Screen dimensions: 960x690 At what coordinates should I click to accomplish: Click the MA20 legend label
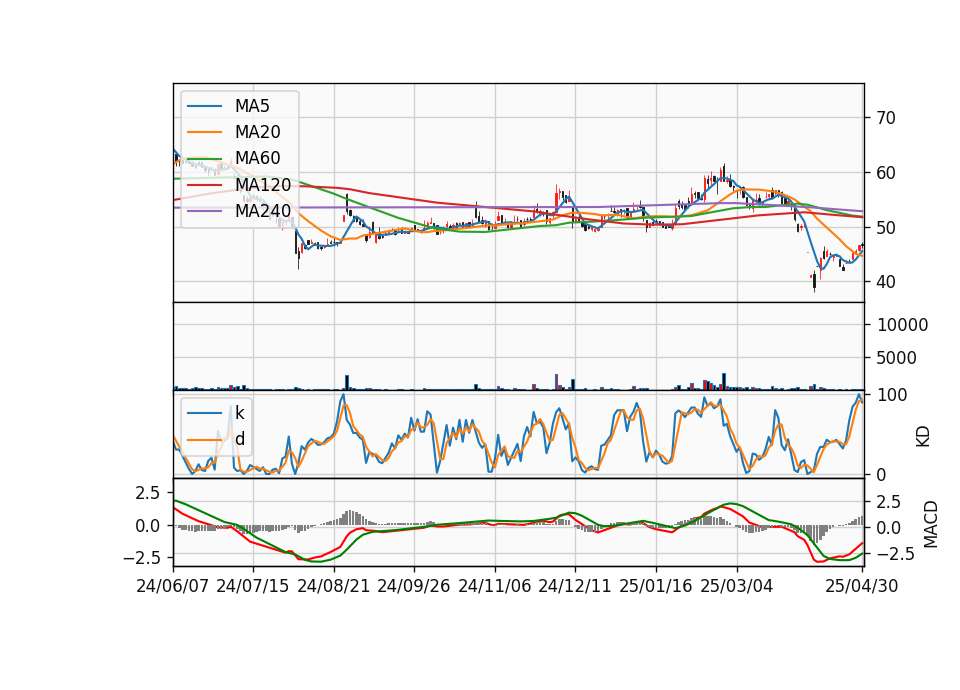[257, 132]
